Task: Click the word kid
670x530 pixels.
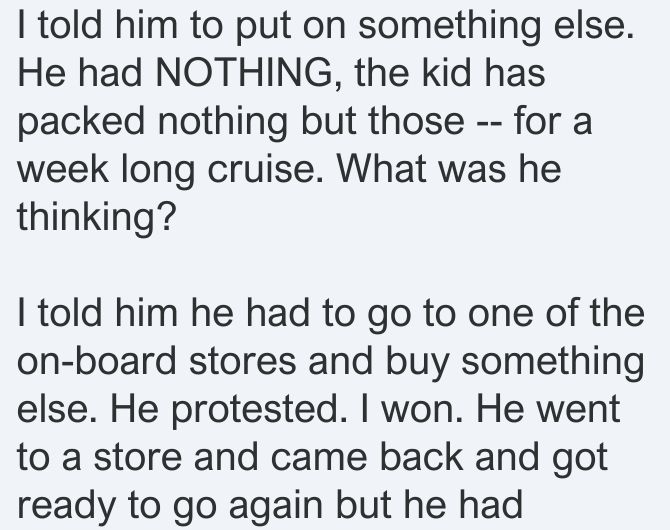Action: [447, 73]
